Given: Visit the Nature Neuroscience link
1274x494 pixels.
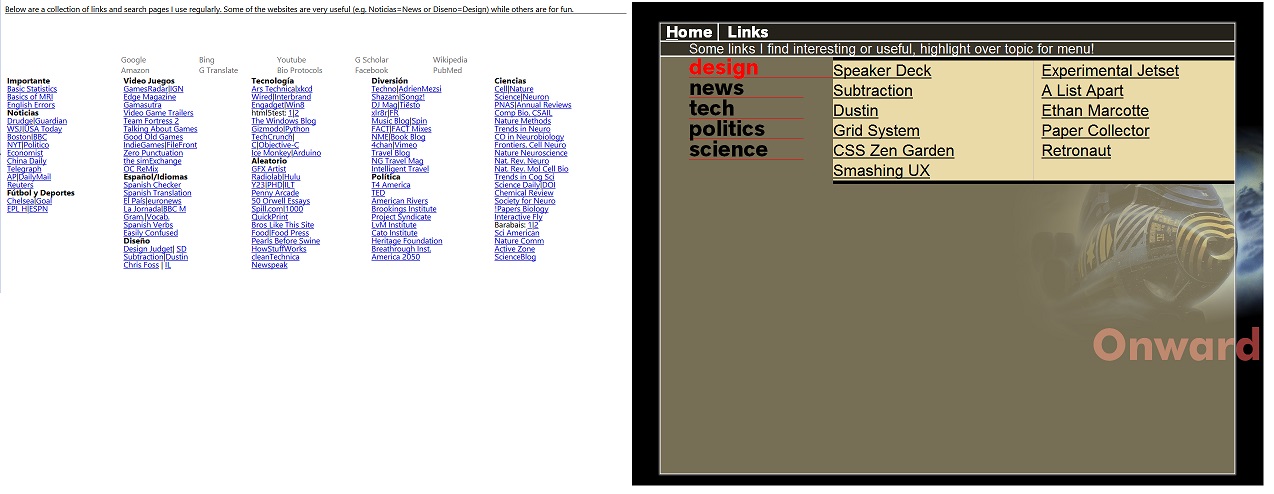Looking at the screenshot, I should click(531, 153).
